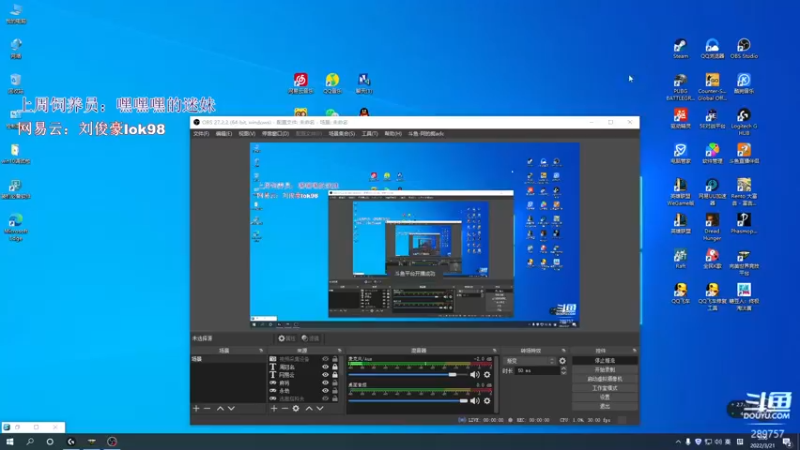Click the Settings button in Controls panel

click(x=605, y=397)
